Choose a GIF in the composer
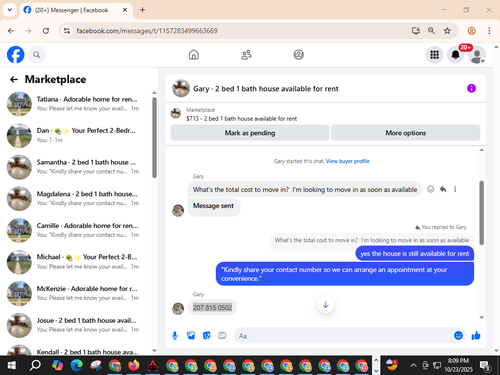The width and height of the screenshot is (500, 375). coord(222,335)
